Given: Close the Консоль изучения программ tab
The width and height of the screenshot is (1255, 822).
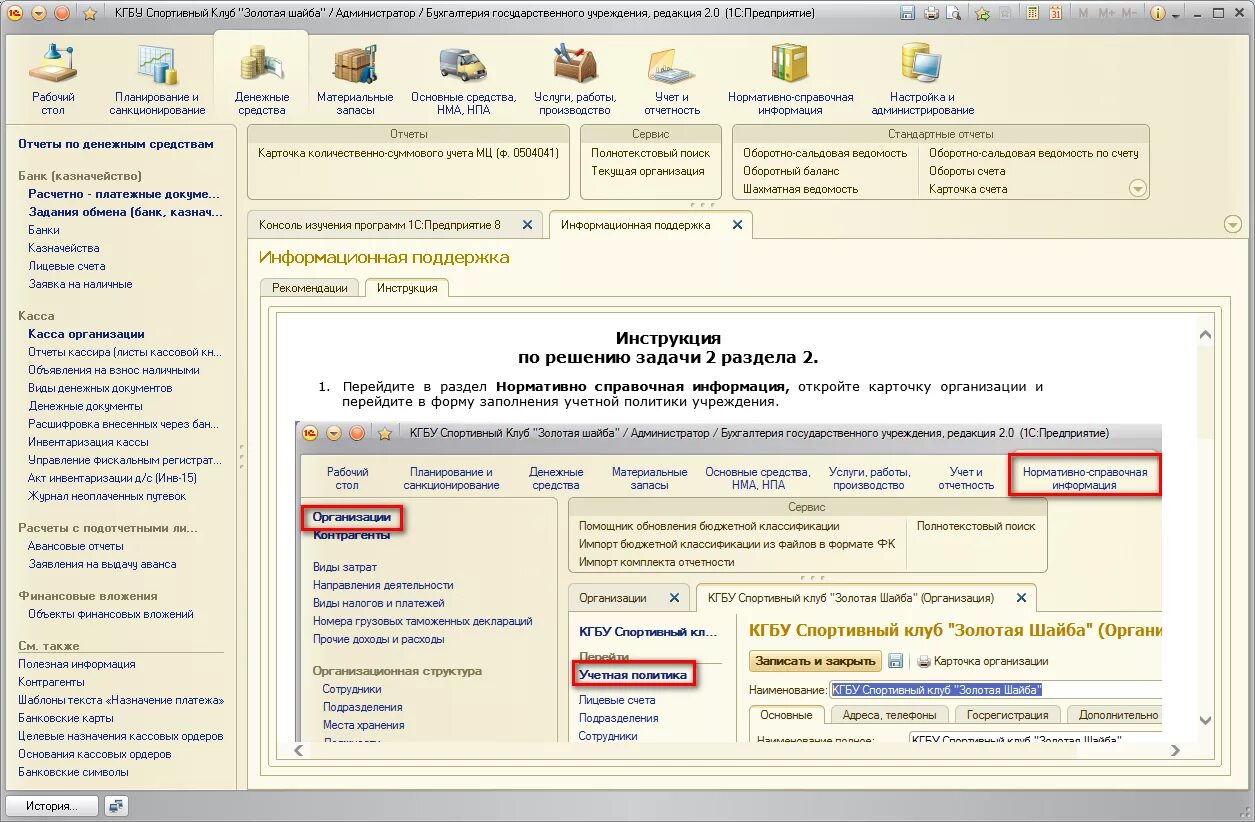Looking at the screenshot, I should [527, 225].
